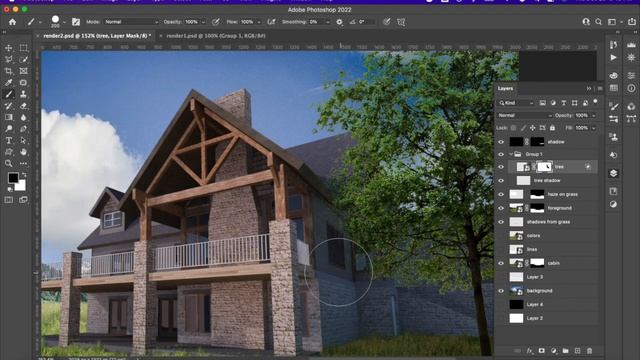The height and width of the screenshot is (360, 640).
Task: Select the Rectangular Marquee tool
Action: tap(24, 48)
